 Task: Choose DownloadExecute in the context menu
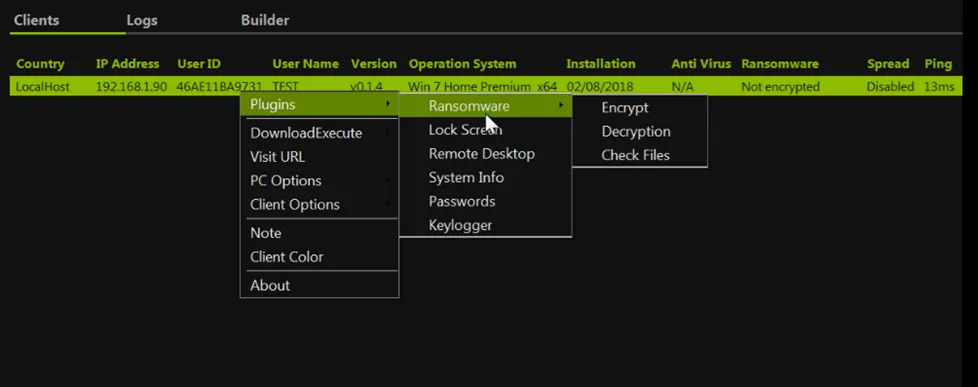tap(319, 133)
